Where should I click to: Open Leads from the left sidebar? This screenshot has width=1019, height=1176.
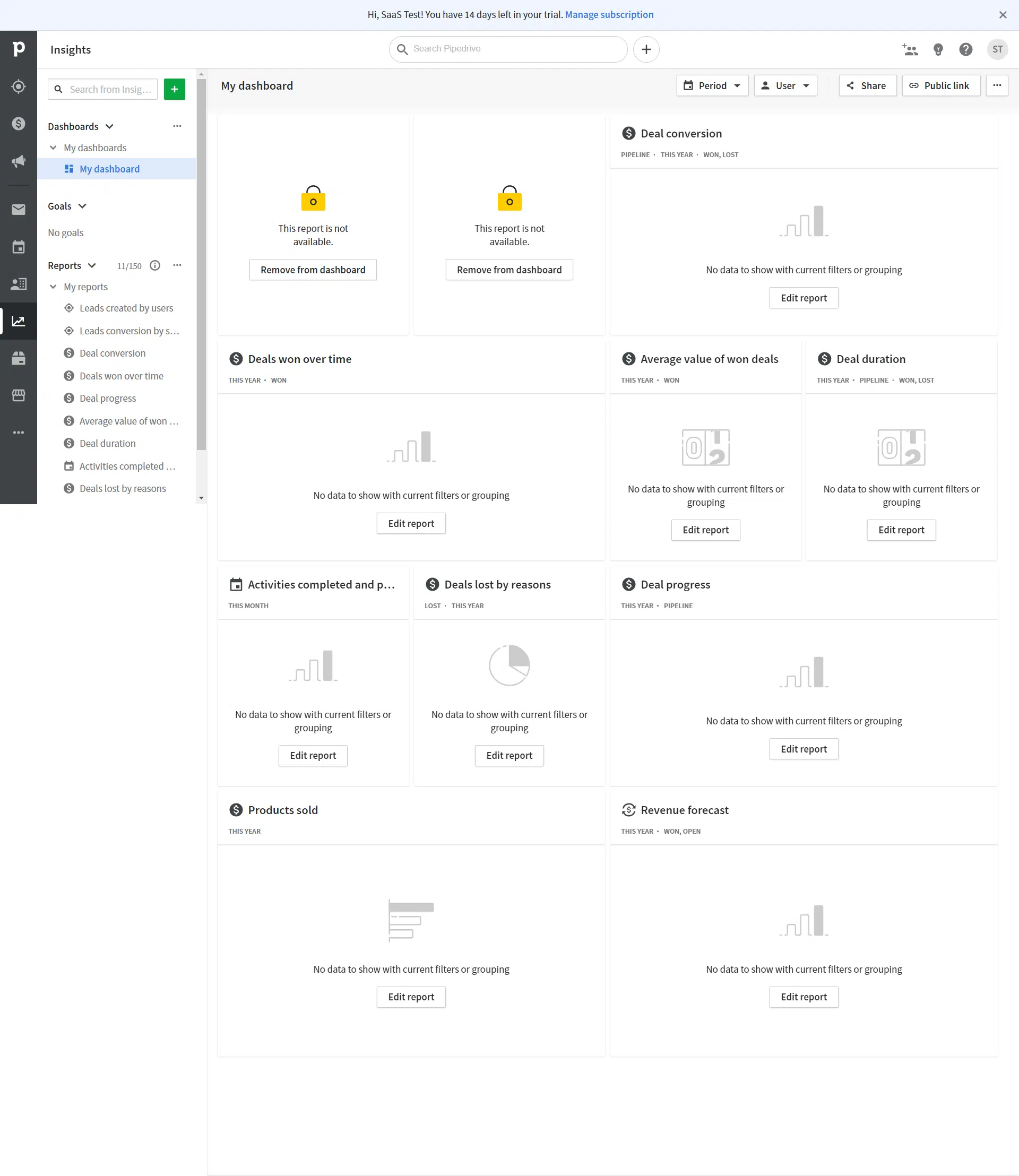pyautogui.click(x=18, y=87)
